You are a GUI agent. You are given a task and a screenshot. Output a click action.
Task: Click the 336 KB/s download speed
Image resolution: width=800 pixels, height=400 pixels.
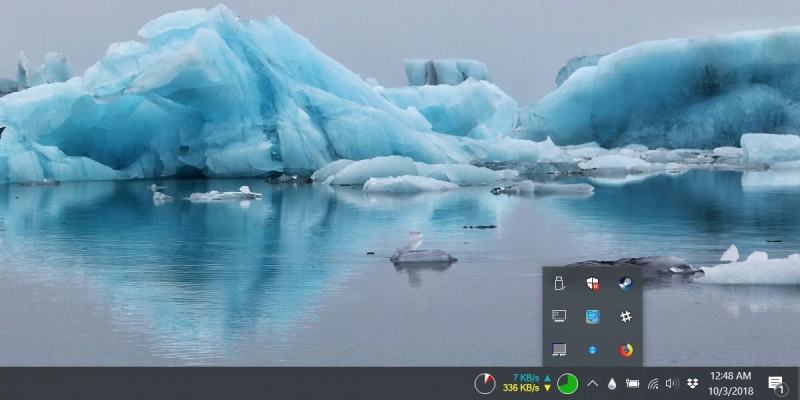(521, 388)
